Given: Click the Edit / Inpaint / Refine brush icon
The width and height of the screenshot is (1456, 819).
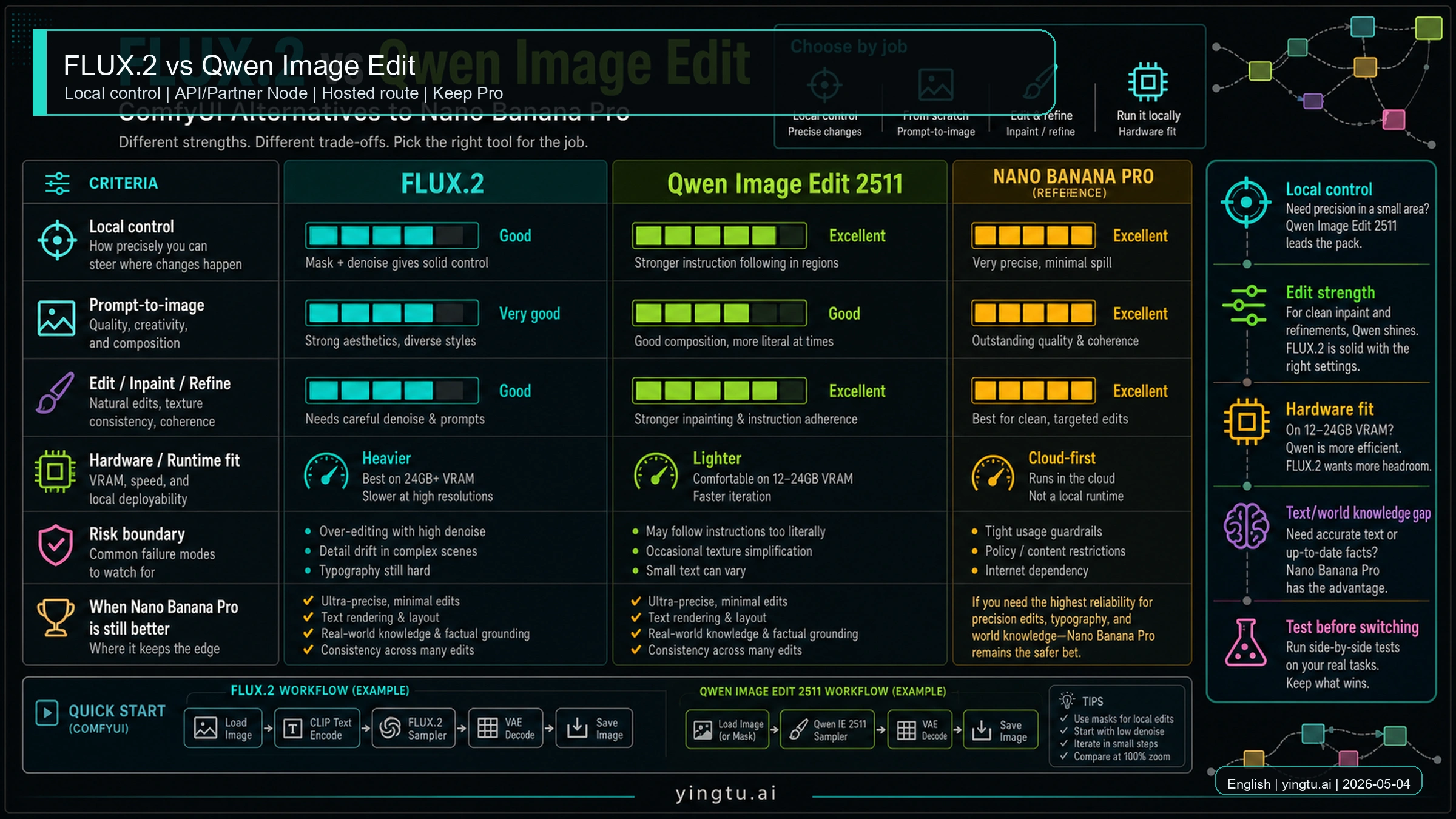Looking at the screenshot, I should pos(55,393).
